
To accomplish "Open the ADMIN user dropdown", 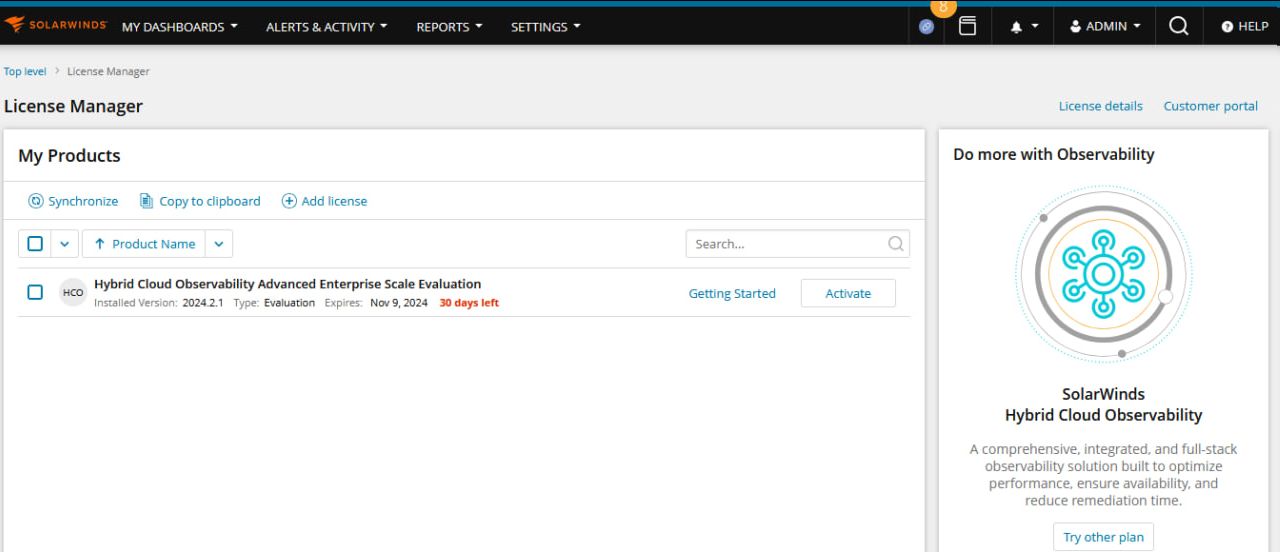I will [1105, 27].
